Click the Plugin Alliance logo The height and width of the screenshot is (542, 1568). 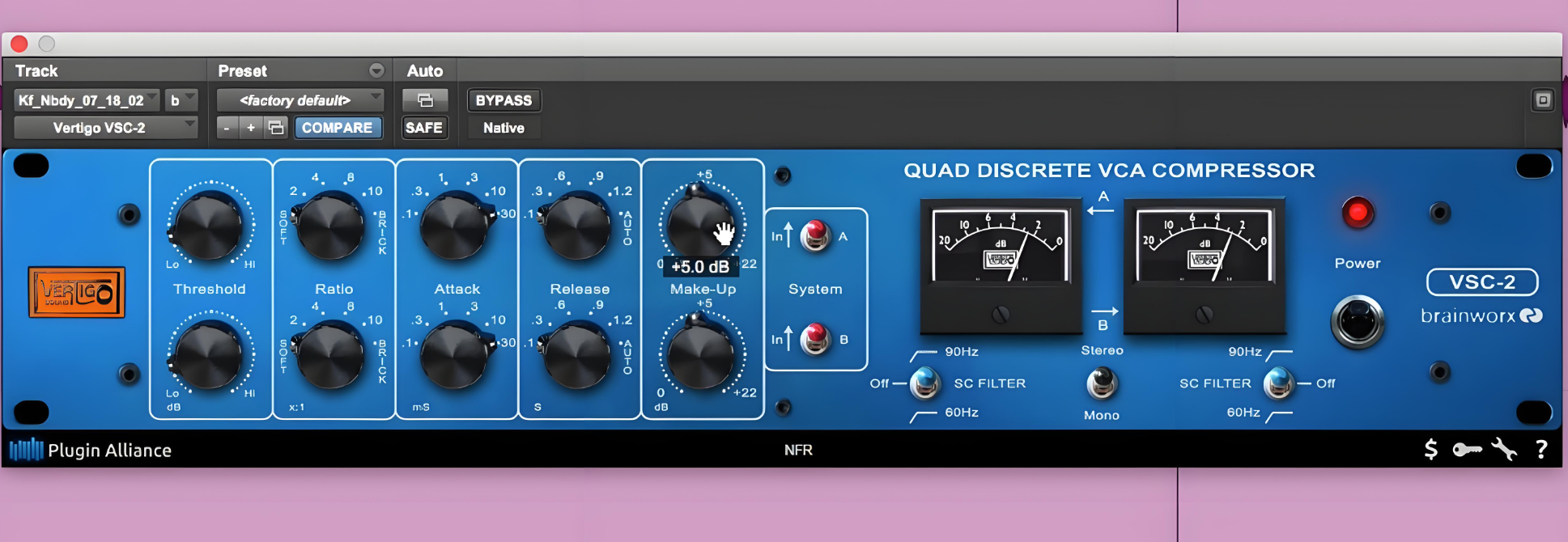(91, 450)
